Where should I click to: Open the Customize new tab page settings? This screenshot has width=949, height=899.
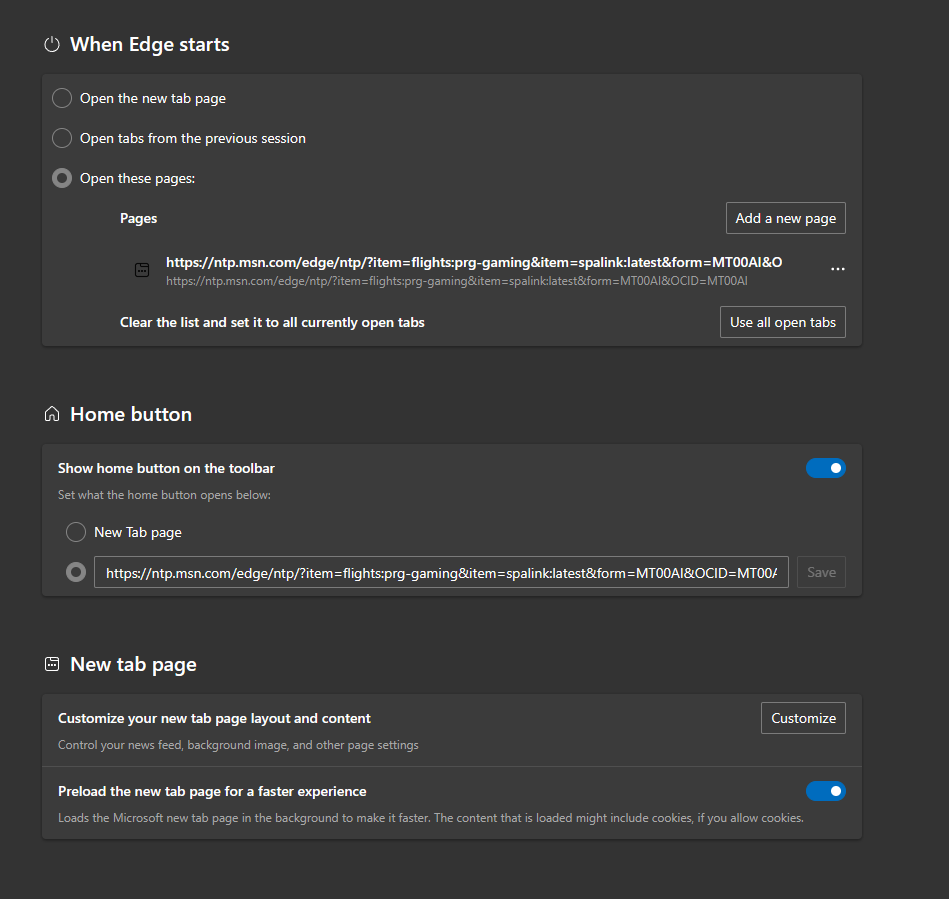tap(803, 717)
